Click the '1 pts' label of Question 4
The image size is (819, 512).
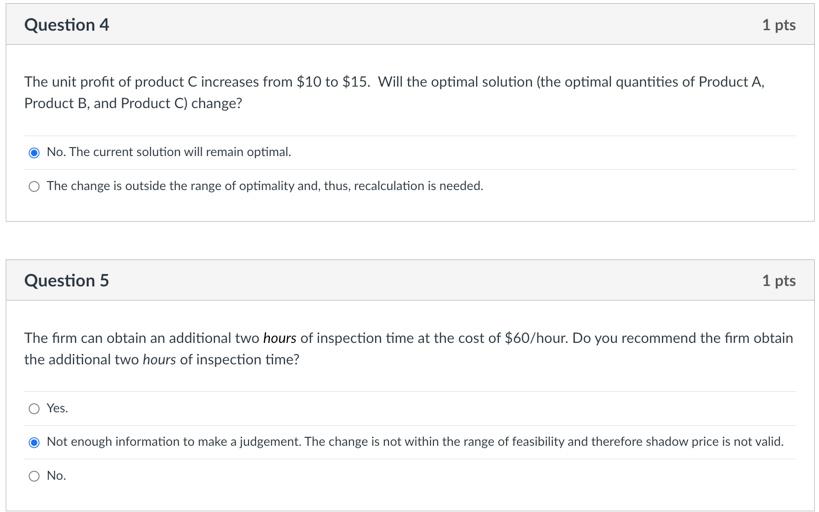pos(778,25)
